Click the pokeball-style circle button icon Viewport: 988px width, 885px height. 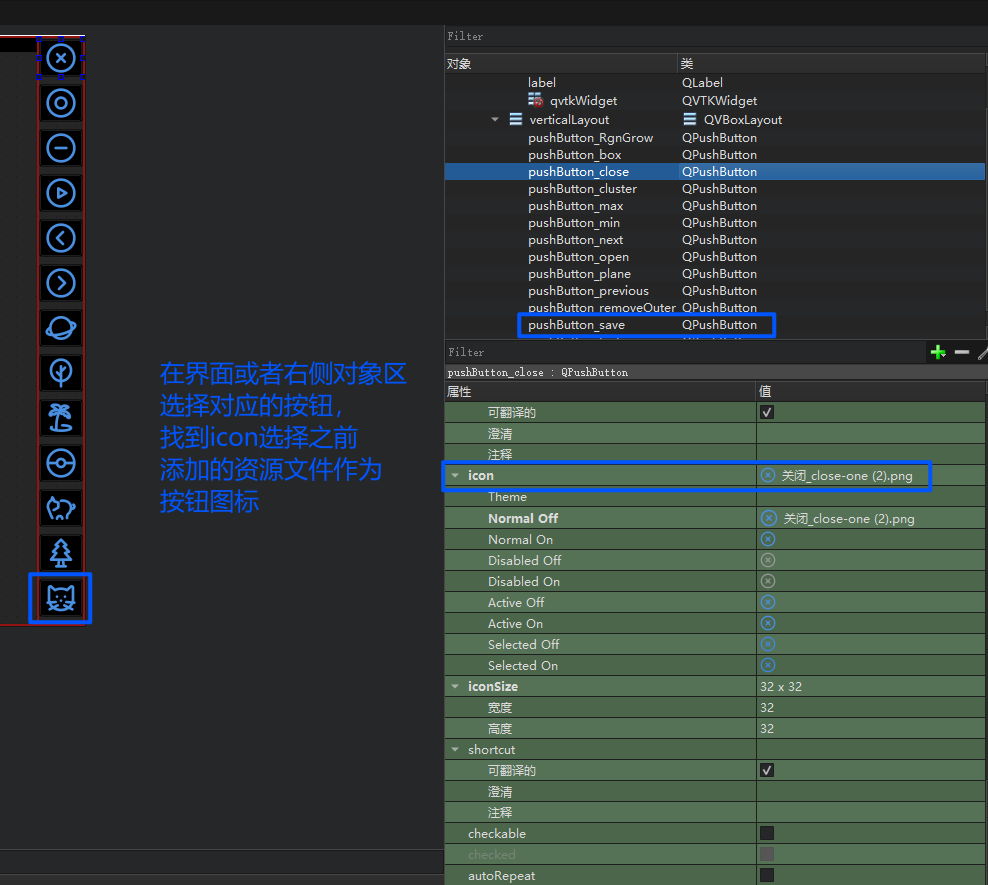point(60,464)
